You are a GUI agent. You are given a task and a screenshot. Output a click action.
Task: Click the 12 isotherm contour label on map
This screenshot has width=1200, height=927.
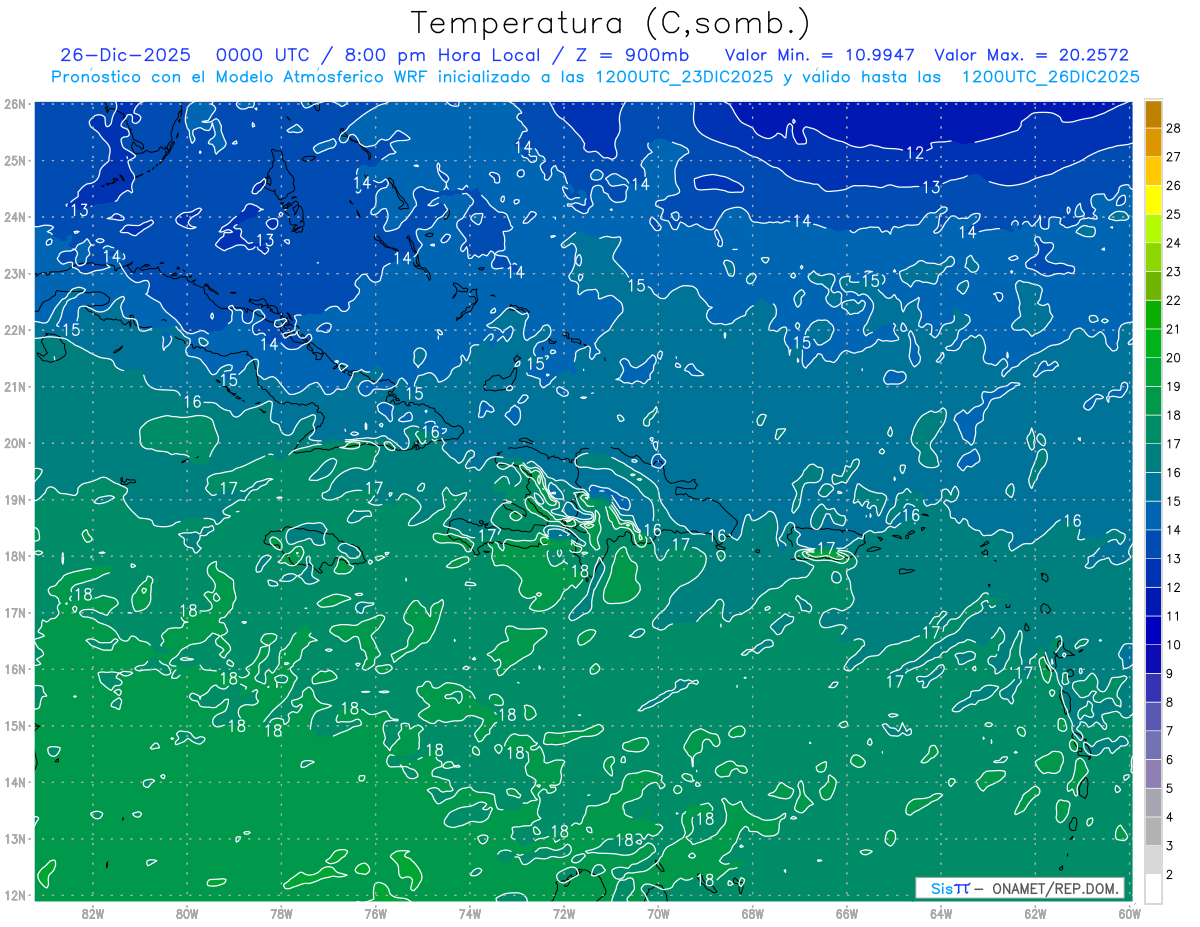915,153
